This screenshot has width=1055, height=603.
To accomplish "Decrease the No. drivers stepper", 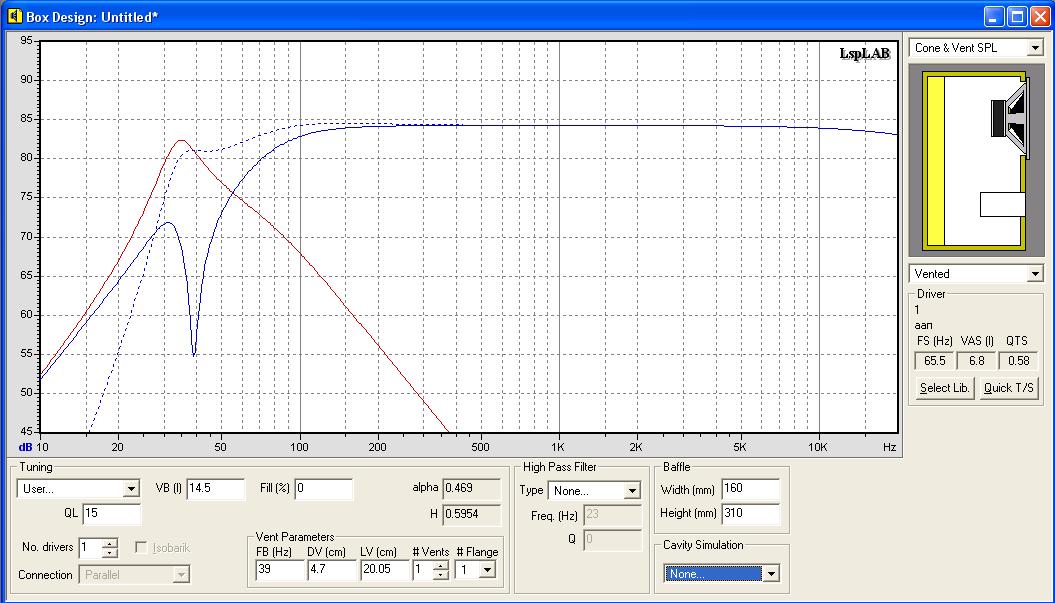I will tap(110, 553).
